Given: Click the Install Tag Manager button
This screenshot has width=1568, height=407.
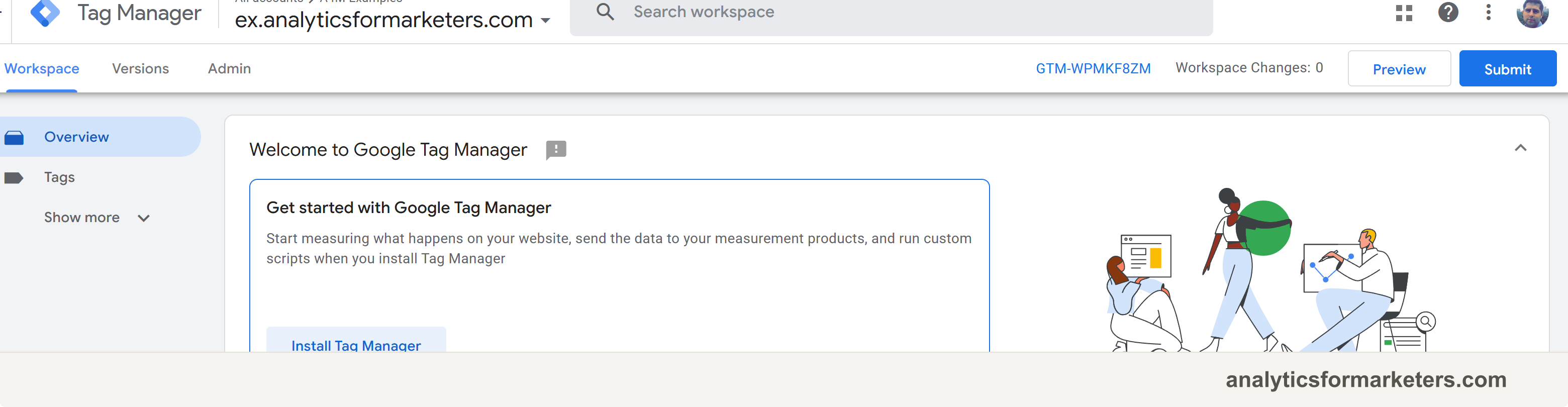Looking at the screenshot, I should coord(356,340).
